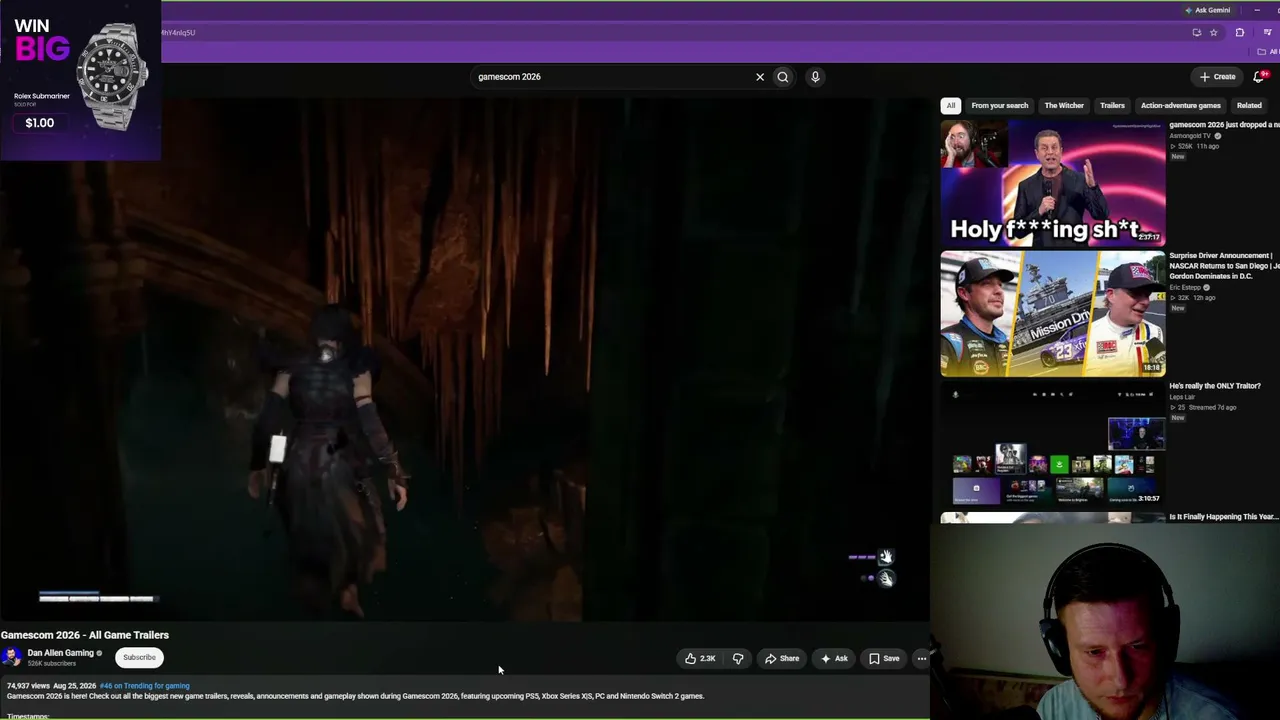Like the video with thumbs up

point(700,658)
